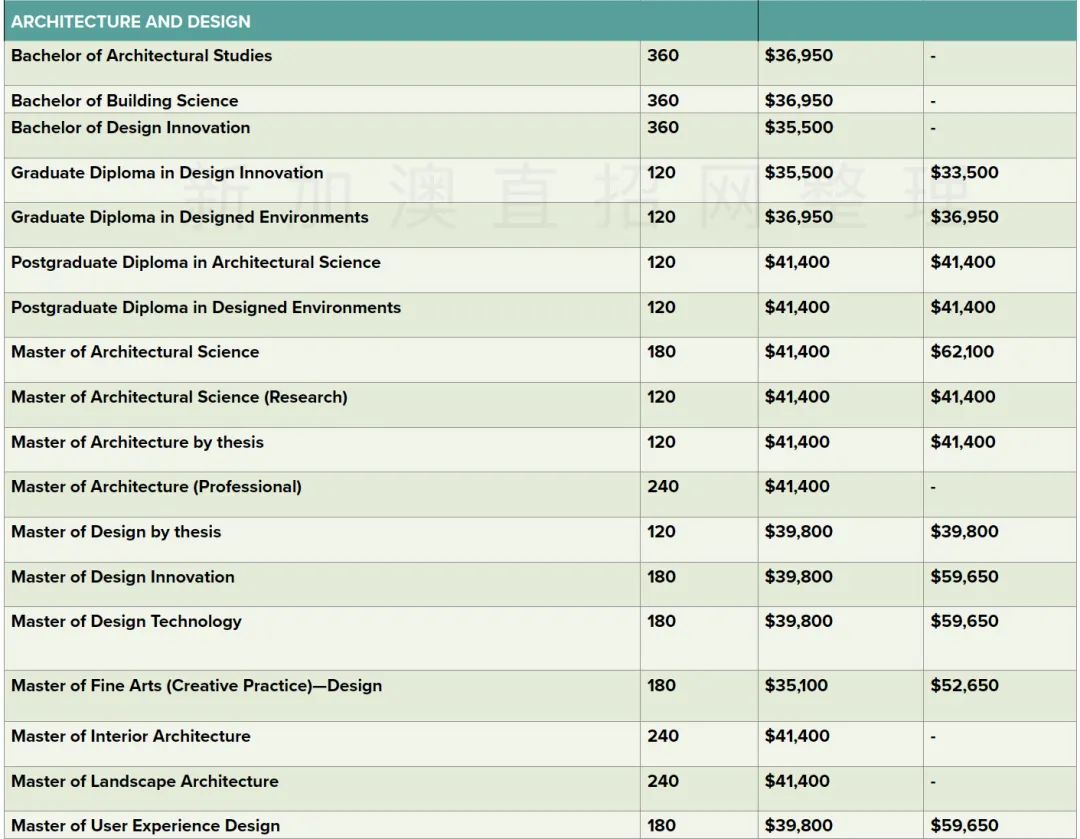Select 120 points for Master of Design by thesis

click(x=661, y=532)
